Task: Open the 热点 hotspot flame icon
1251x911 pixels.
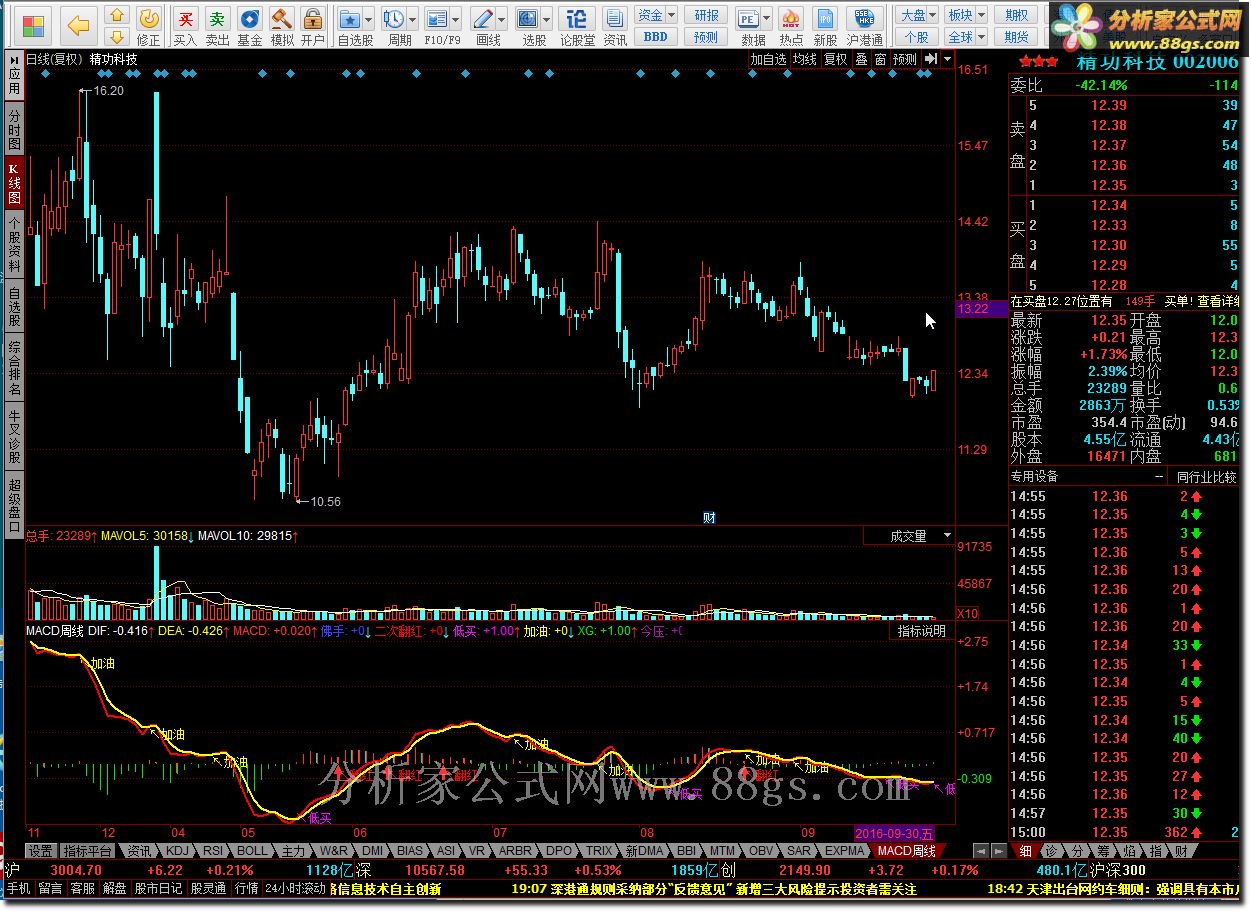Action: (x=790, y=25)
